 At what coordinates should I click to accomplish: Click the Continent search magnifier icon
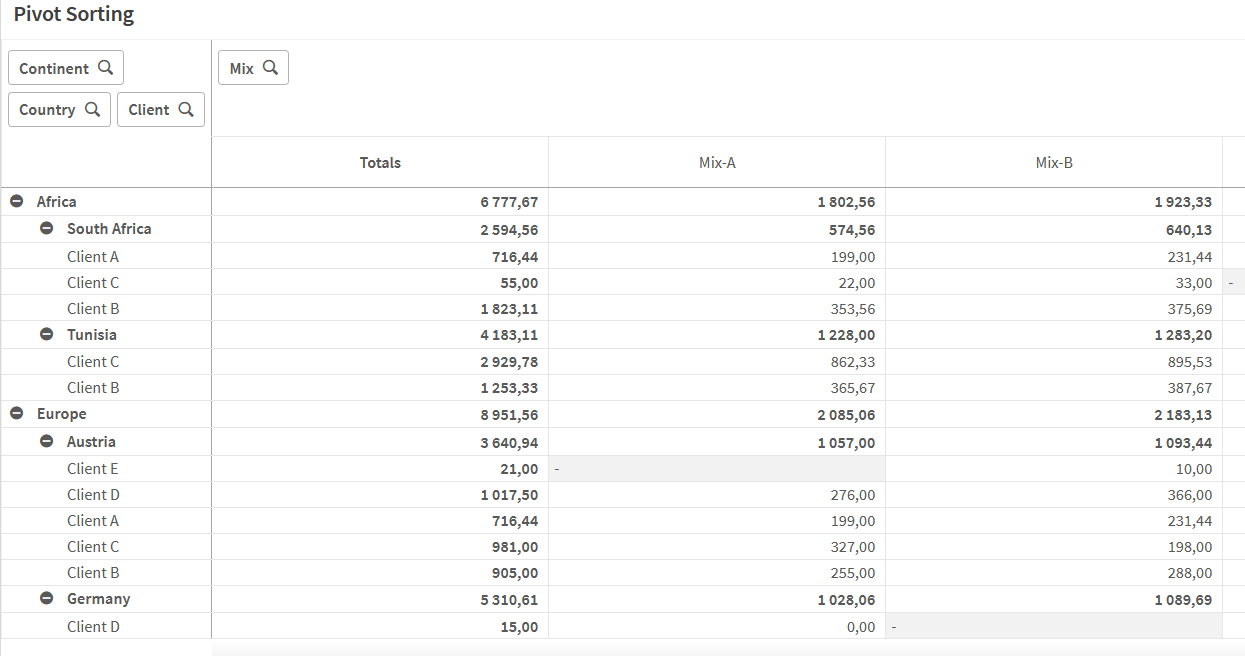tap(105, 68)
